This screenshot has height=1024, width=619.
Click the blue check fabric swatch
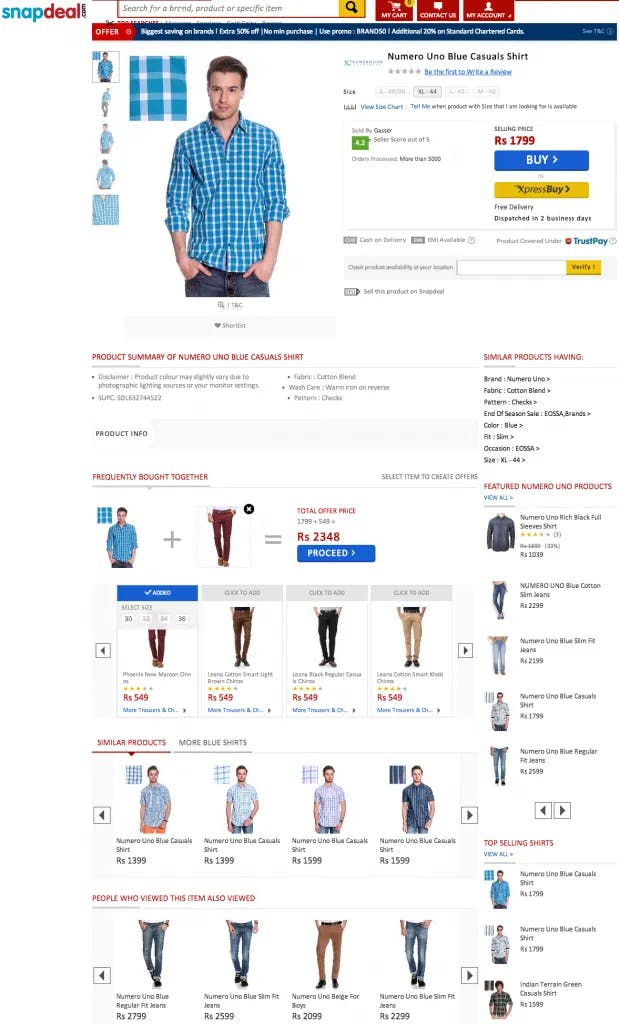[158, 88]
